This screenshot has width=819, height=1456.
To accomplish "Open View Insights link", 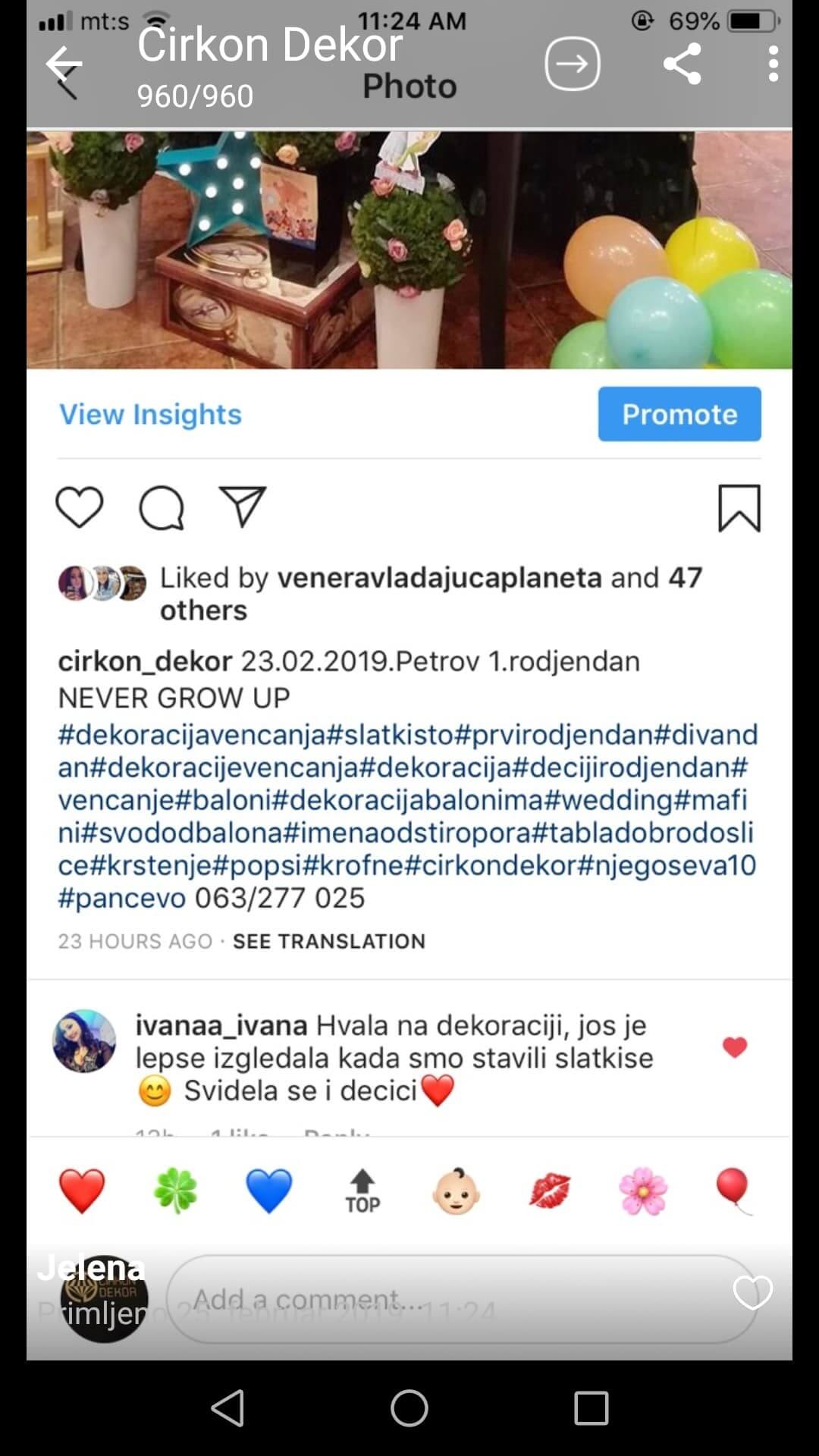I will (x=150, y=414).
